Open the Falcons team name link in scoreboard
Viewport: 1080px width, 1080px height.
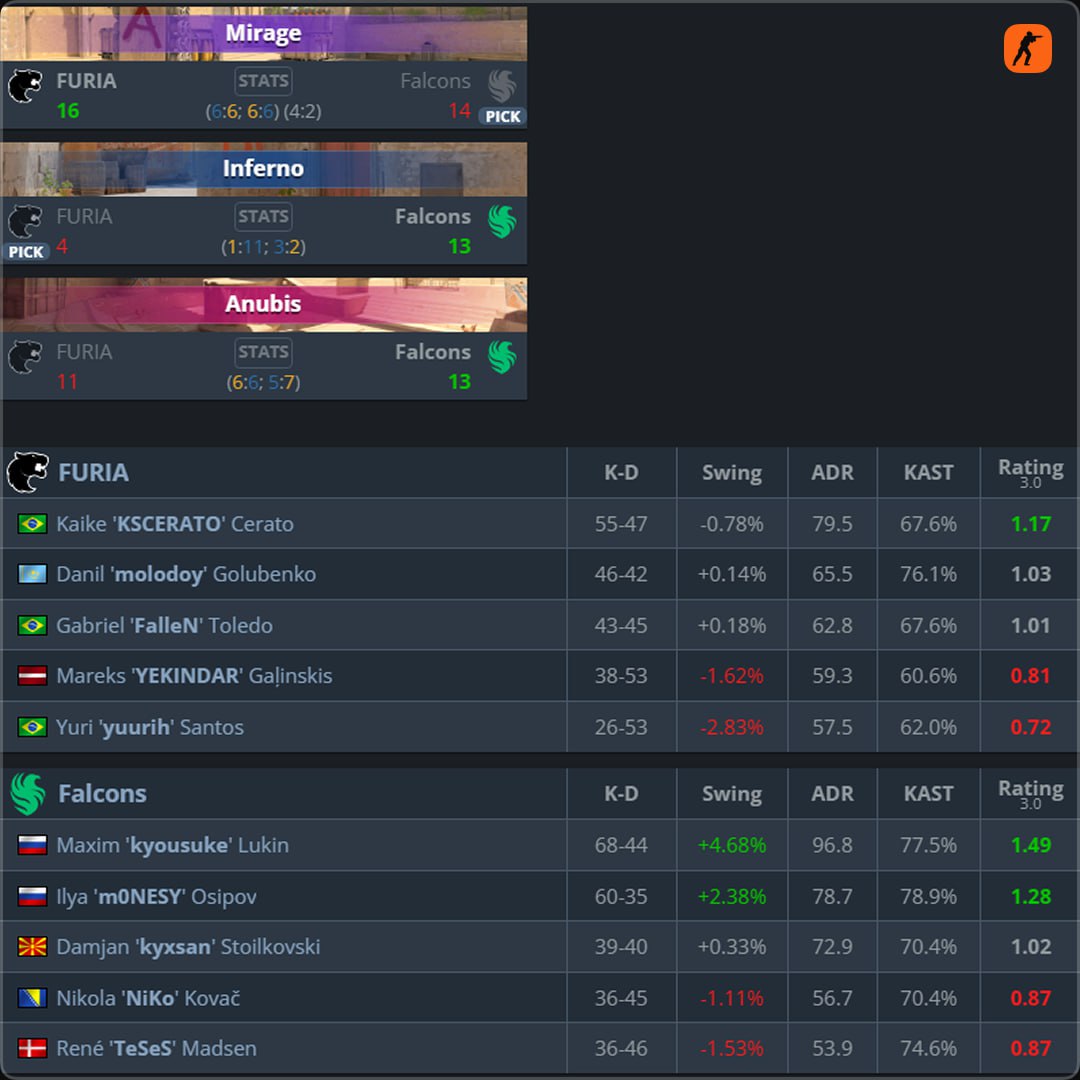pos(102,794)
